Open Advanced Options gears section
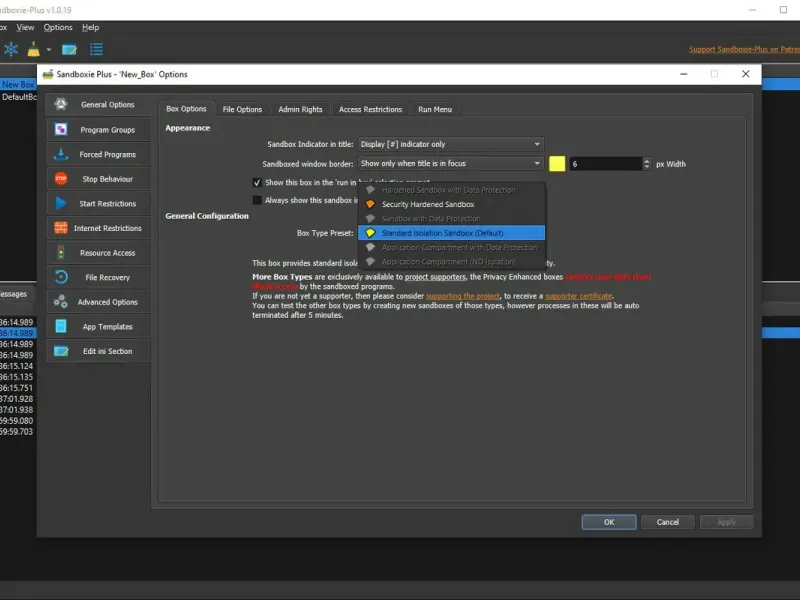The height and width of the screenshot is (600, 800). pos(99,302)
